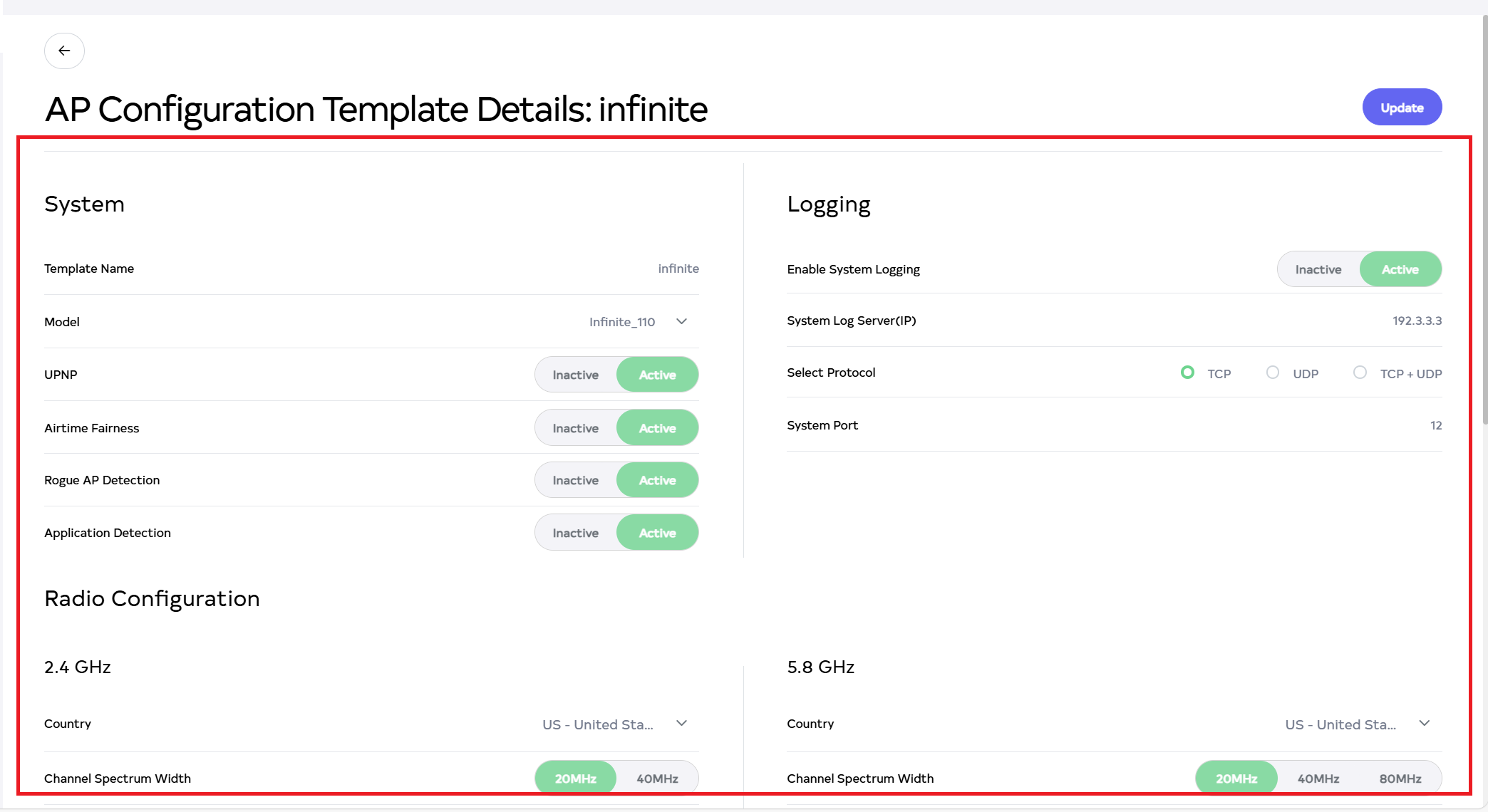Select 40MHz width for 5.8 GHz
Image resolution: width=1488 pixels, height=812 pixels.
pyautogui.click(x=1318, y=779)
